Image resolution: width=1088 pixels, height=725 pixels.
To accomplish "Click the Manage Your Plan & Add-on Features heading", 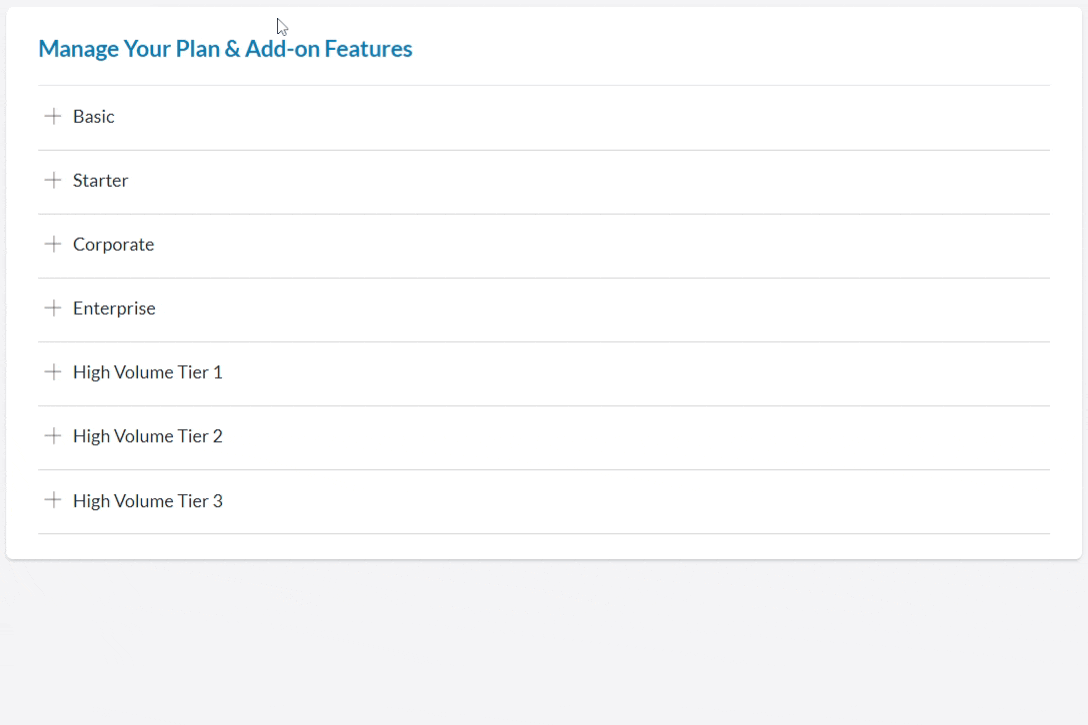I will click(225, 49).
